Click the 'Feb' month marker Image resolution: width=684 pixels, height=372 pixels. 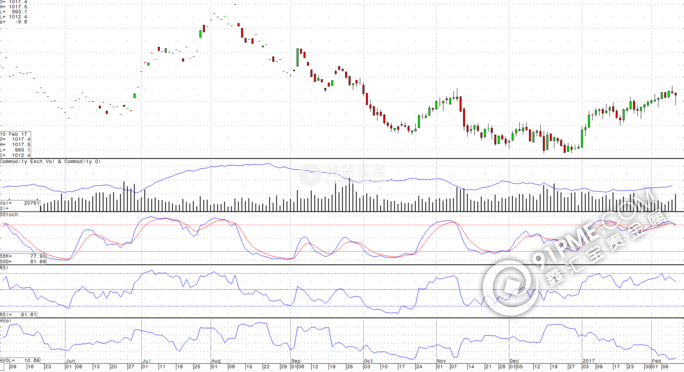click(x=657, y=362)
